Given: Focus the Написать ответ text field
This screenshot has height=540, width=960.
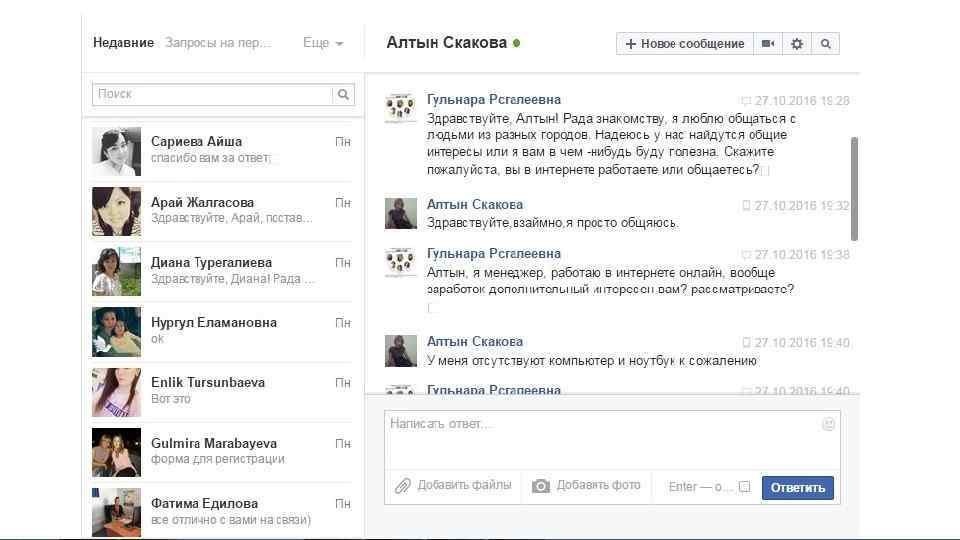Looking at the screenshot, I should point(612,440).
